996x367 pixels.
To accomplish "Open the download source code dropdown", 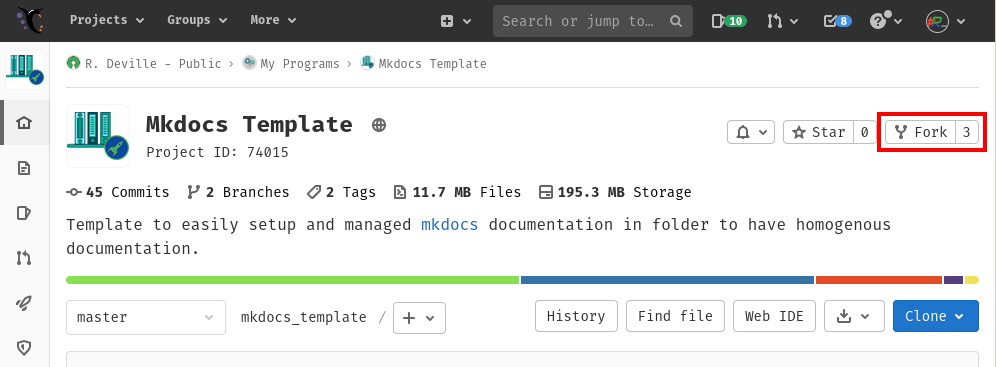I will point(854,316).
